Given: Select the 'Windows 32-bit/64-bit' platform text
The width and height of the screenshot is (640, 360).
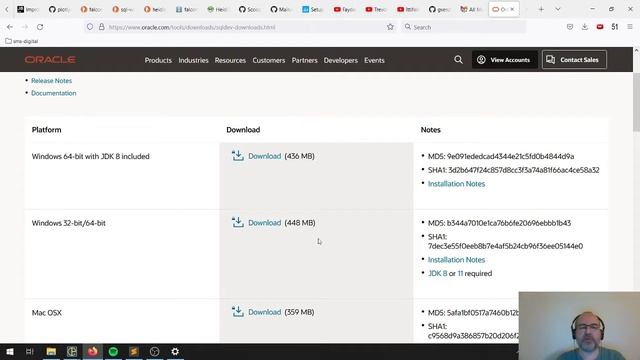Looking at the screenshot, I should [x=69, y=223].
